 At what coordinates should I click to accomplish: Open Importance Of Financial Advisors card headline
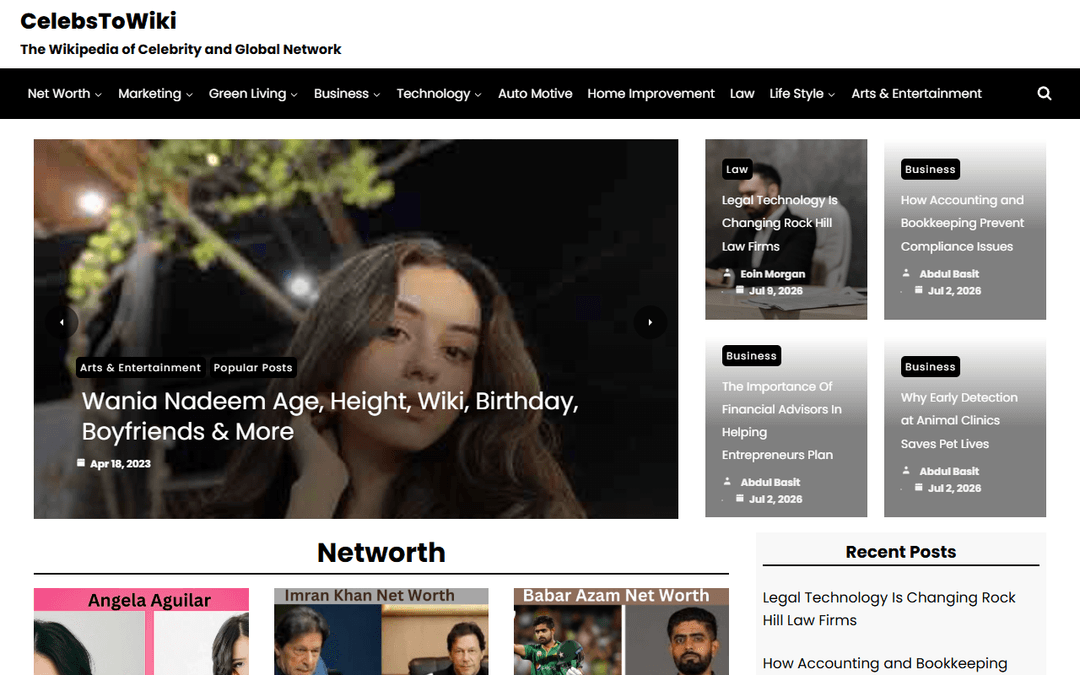[782, 420]
